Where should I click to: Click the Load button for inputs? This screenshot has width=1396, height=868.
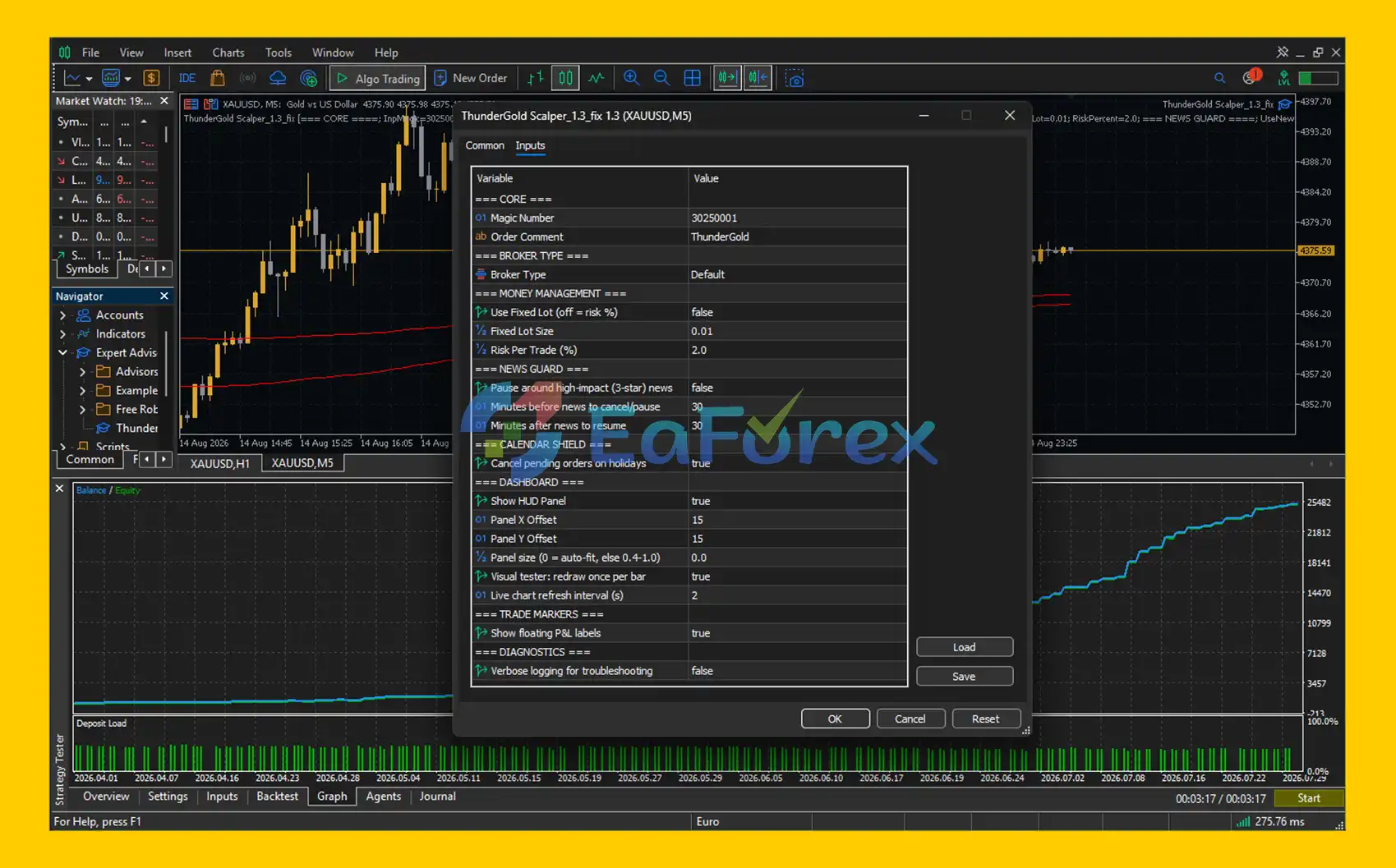point(965,647)
